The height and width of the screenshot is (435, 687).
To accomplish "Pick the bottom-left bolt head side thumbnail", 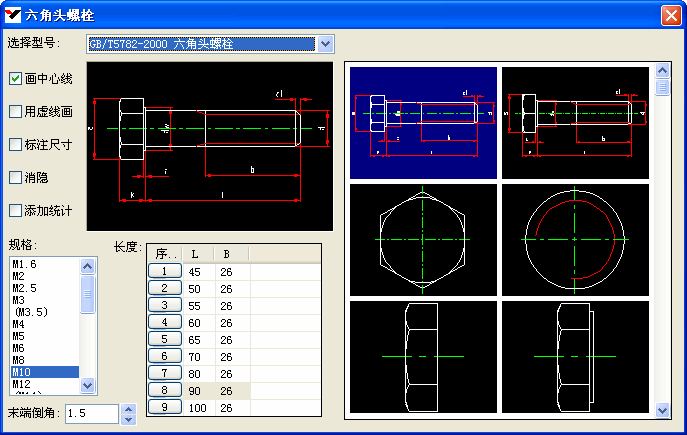I will pyautogui.click(x=423, y=355).
